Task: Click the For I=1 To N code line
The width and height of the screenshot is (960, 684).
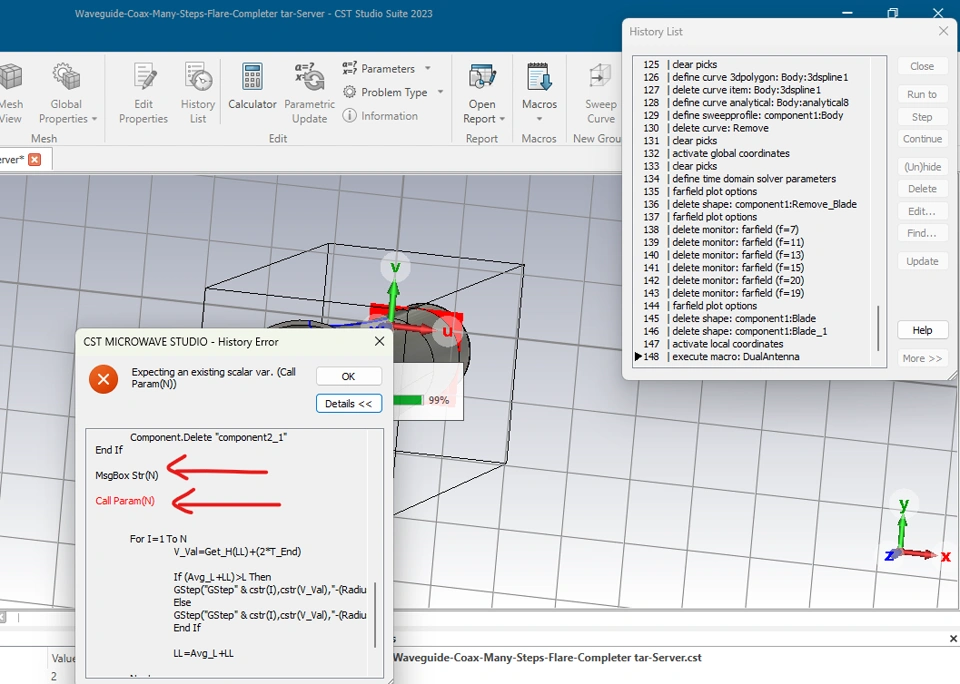Action: pyautogui.click(x=158, y=539)
